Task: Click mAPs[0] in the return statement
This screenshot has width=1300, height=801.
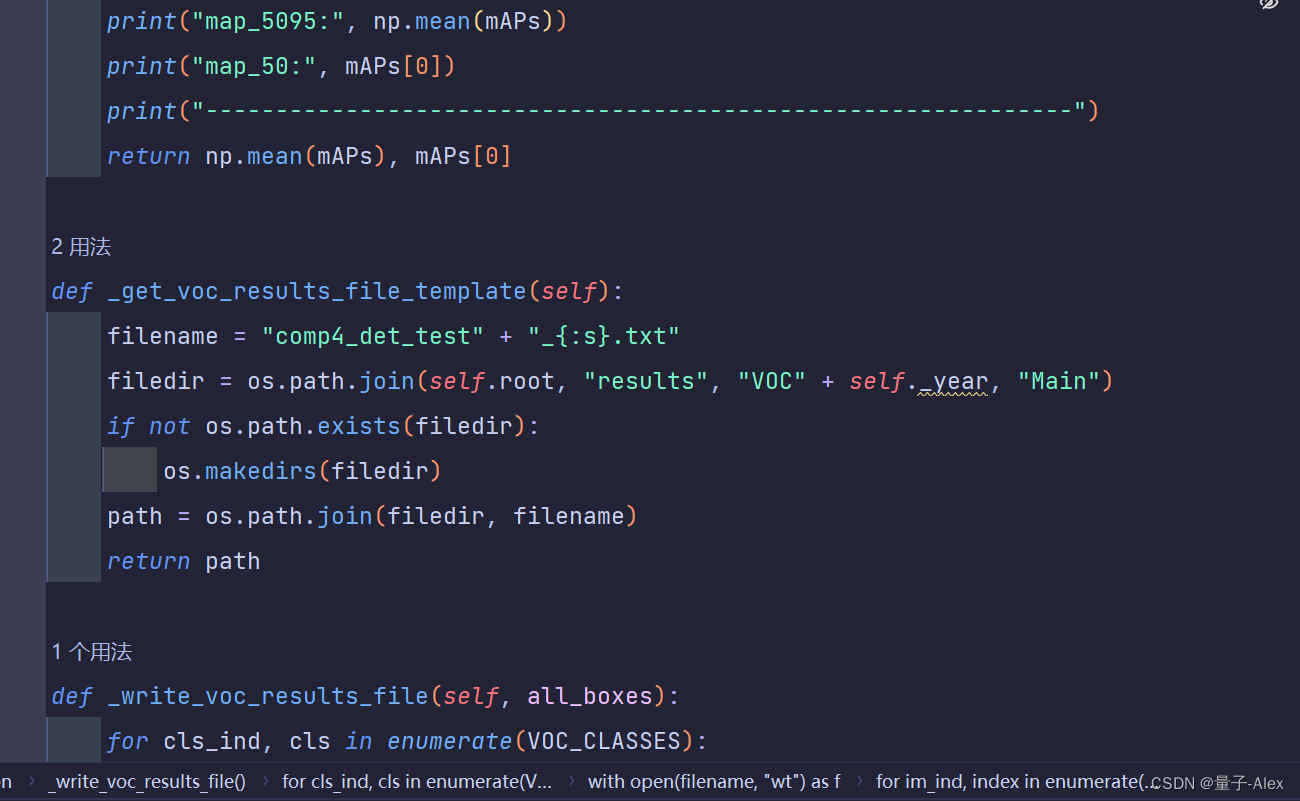Action: click(x=463, y=156)
